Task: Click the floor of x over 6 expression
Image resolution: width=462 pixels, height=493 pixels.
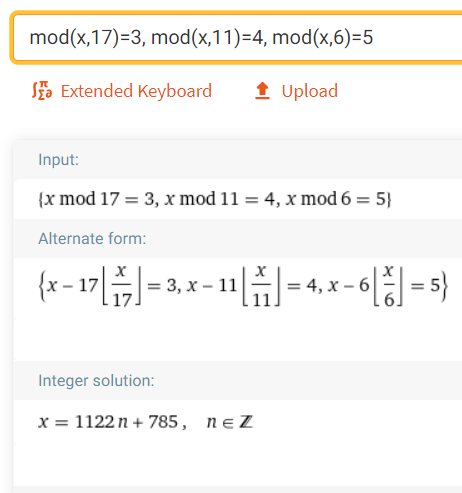Action: click(x=388, y=286)
